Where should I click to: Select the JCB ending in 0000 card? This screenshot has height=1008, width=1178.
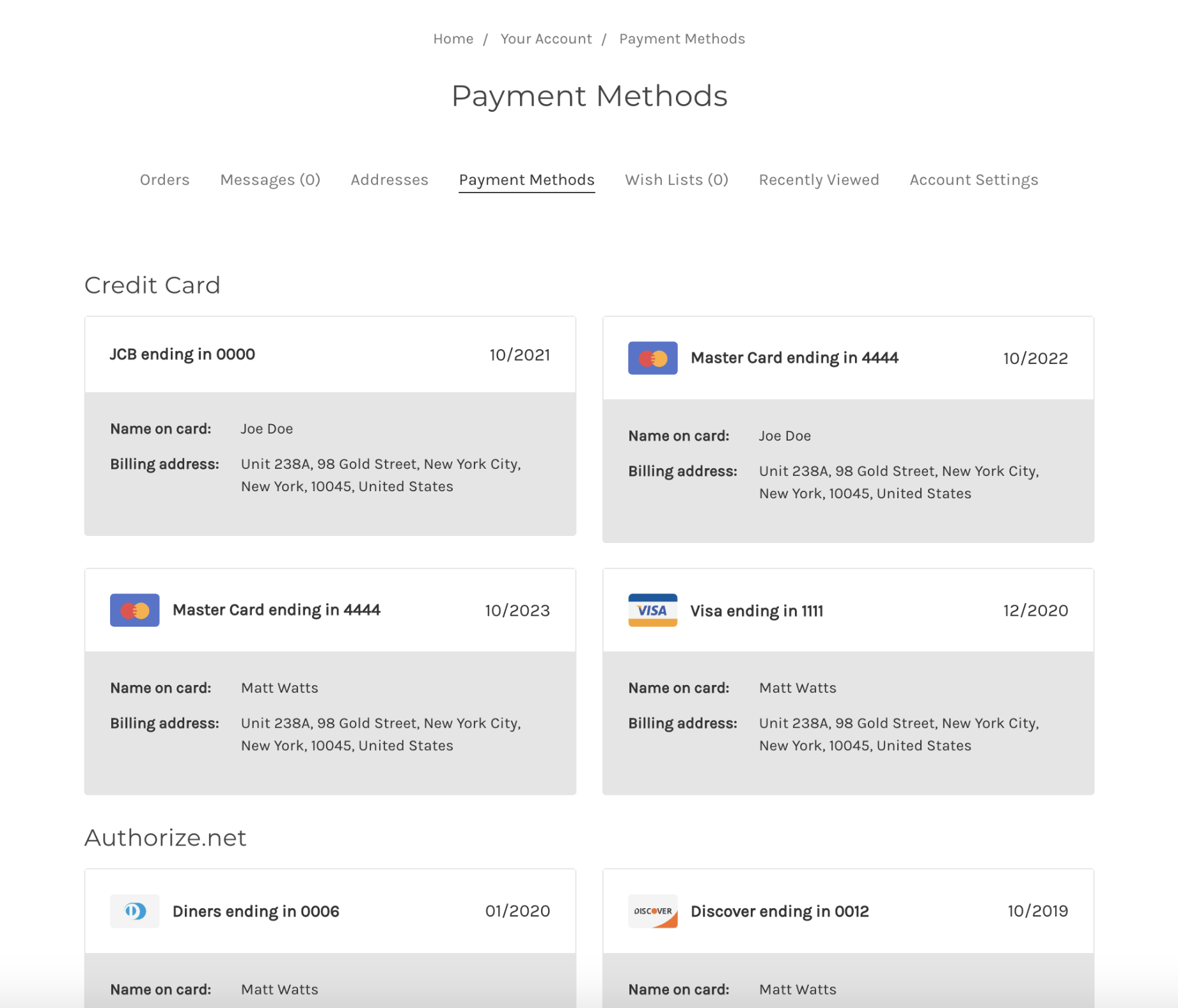182,354
